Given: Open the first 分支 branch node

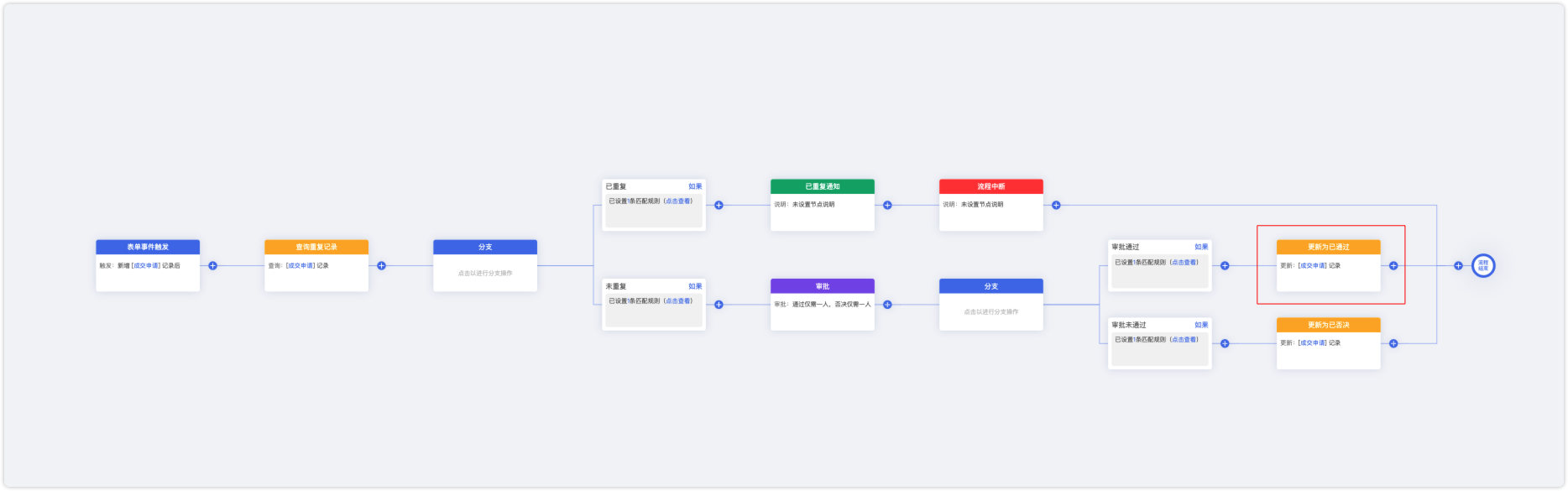Looking at the screenshot, I should coord(485,266).
